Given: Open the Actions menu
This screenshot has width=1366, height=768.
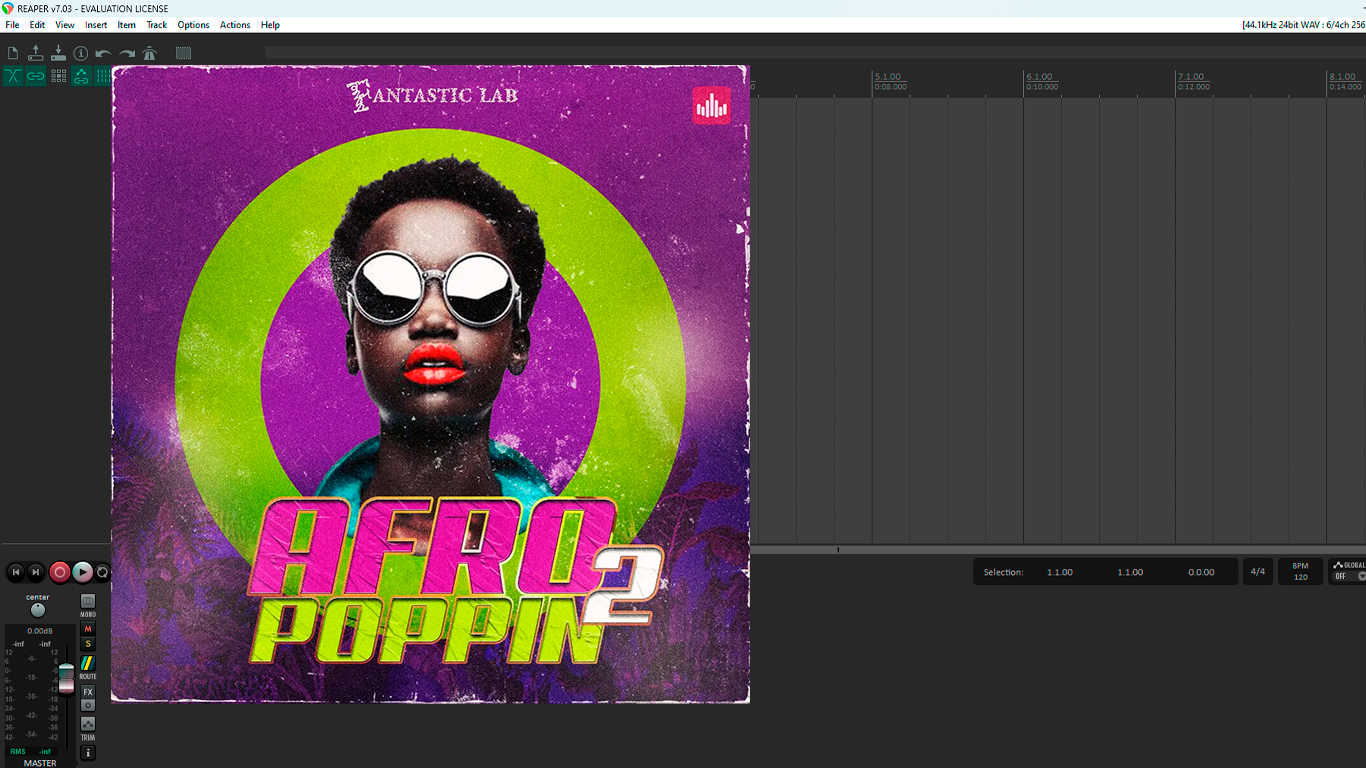Looking at the screenshot, I should point(235,25).
